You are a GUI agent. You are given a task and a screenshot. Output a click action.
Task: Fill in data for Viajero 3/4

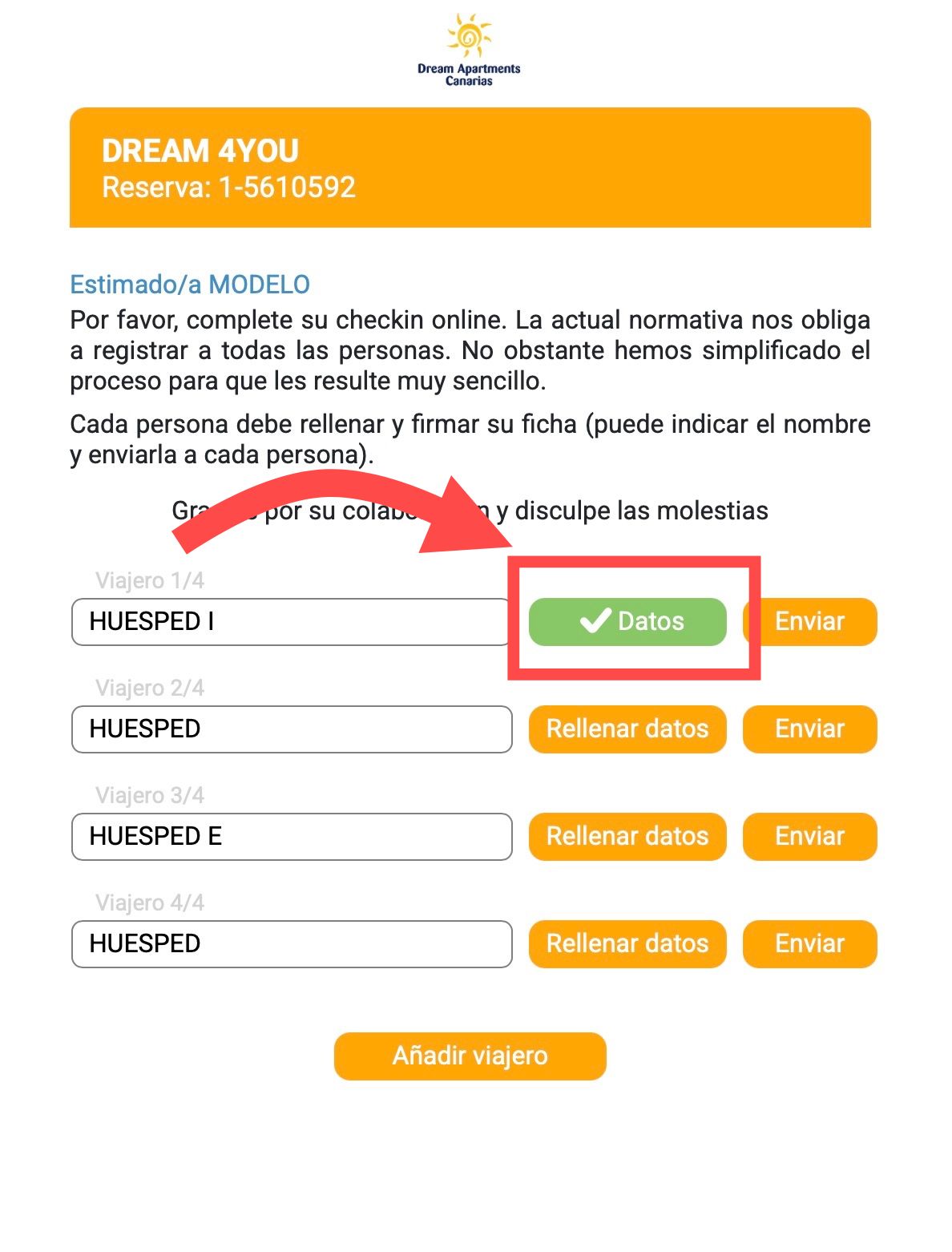[627, 837]
